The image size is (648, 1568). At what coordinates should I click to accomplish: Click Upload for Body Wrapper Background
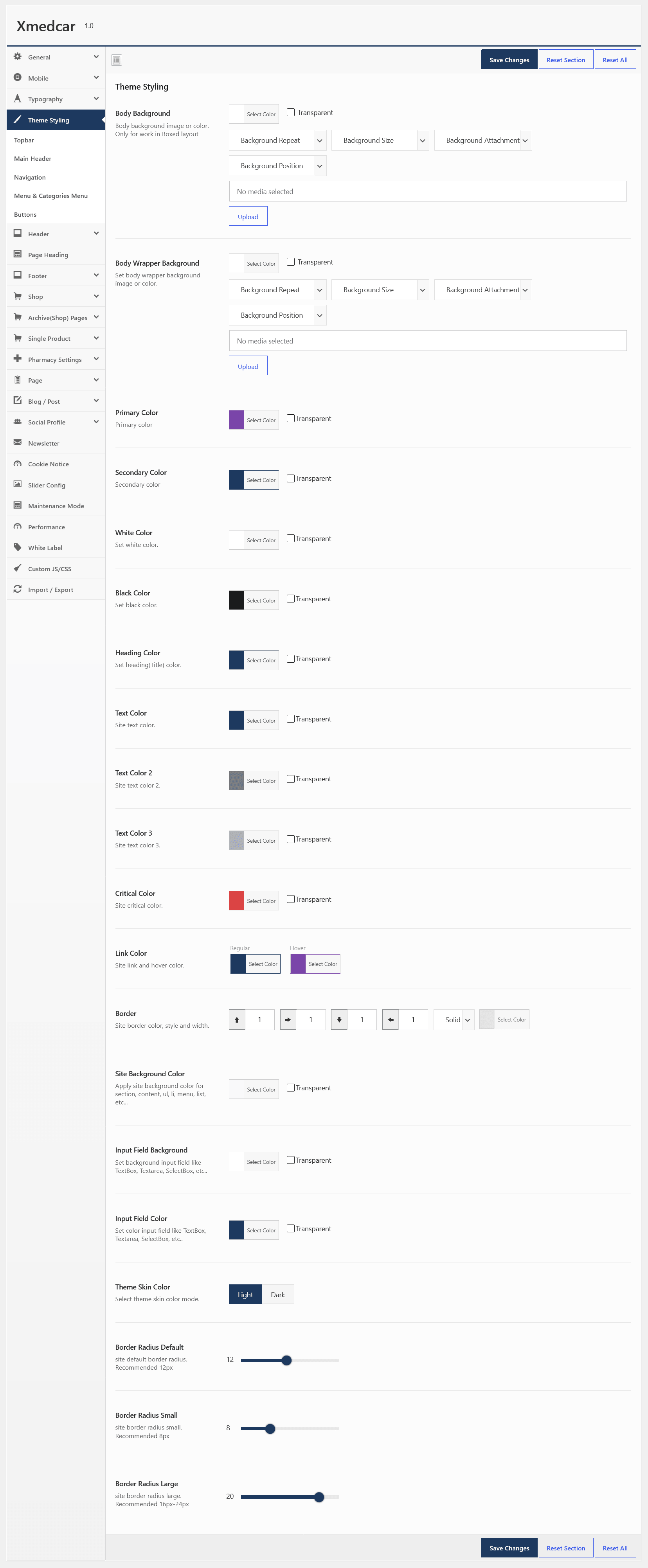click(x=248, y=367)
